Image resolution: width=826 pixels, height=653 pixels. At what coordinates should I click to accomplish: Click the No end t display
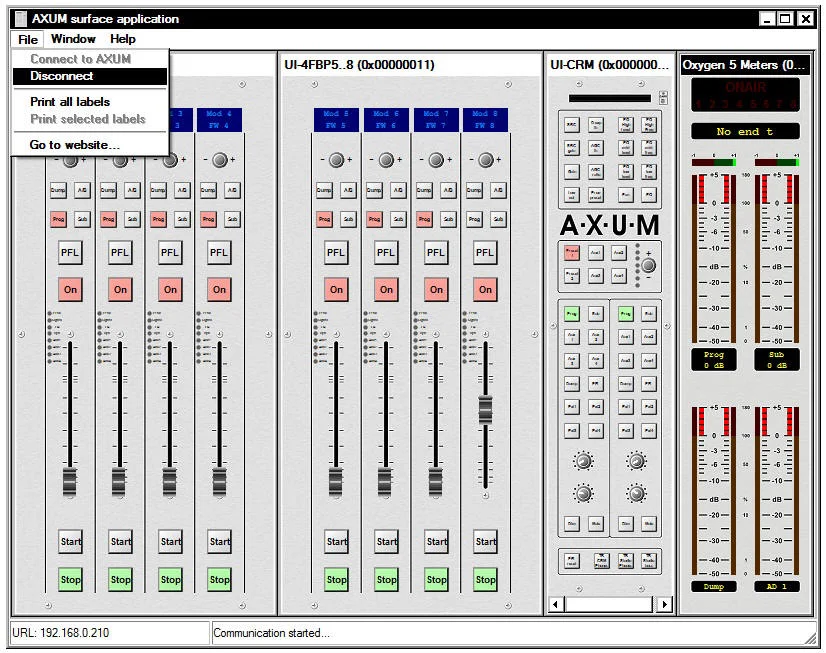pyautogui.click(x=745, y=131)
